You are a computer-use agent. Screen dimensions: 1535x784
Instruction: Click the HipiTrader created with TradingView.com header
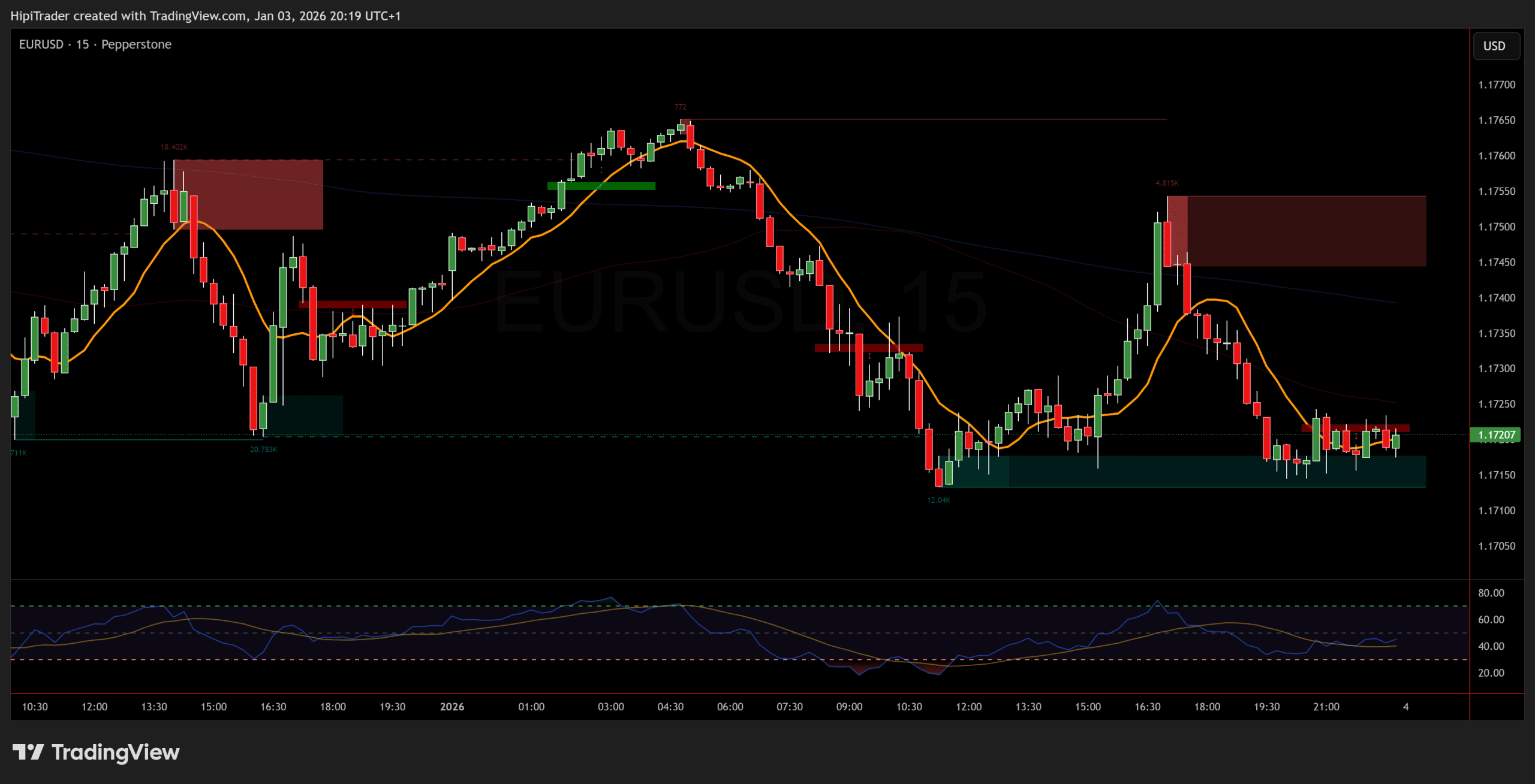[x=205, y=16]
